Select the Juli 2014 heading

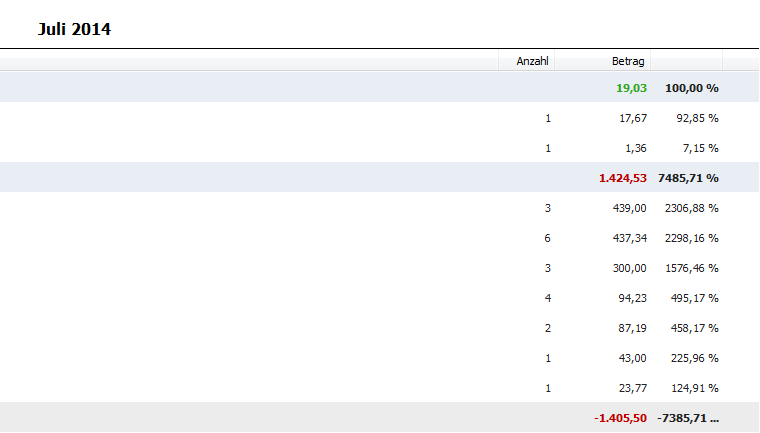pos(74,29)
